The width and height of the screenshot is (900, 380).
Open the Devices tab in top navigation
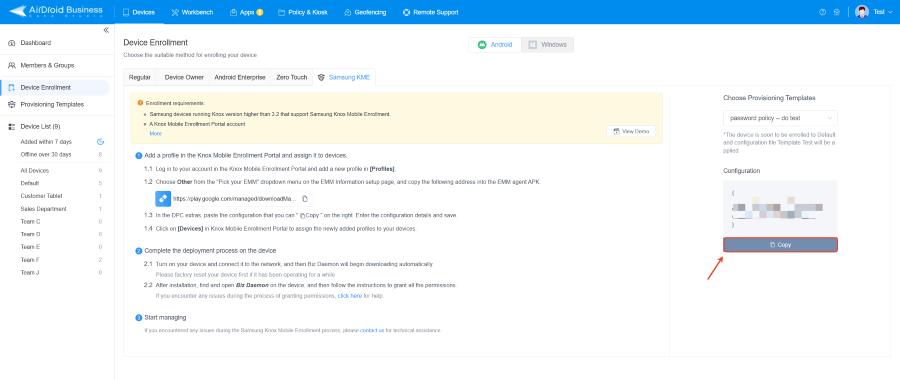pyautogui.click(x=139, y=12)
